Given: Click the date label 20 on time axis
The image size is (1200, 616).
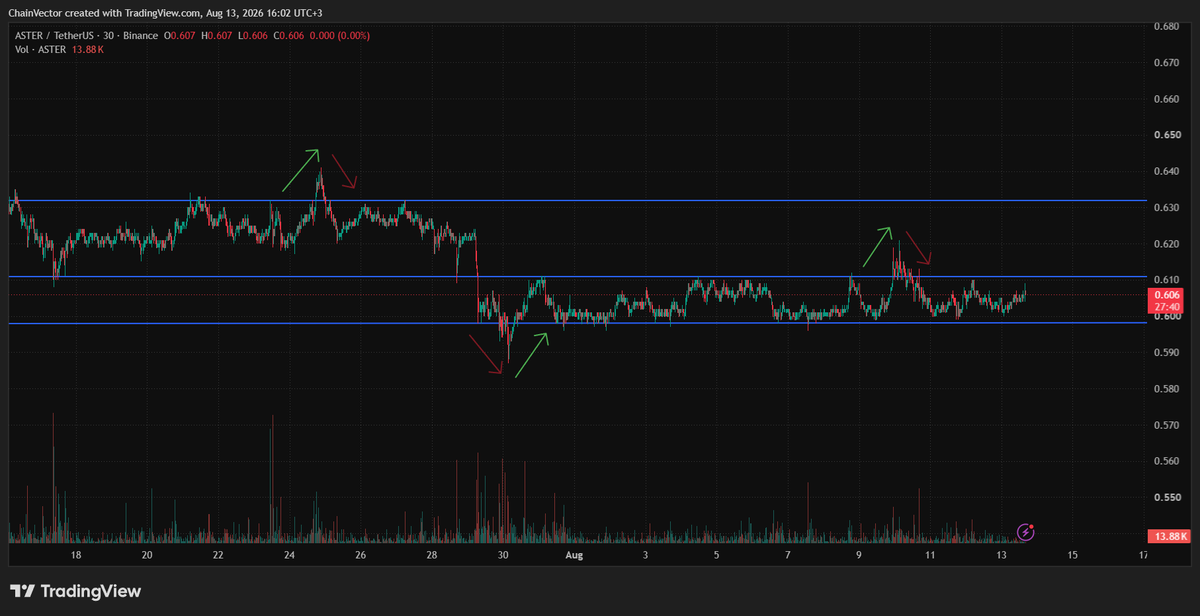Looking at the screenshot, I should (147, 554).
